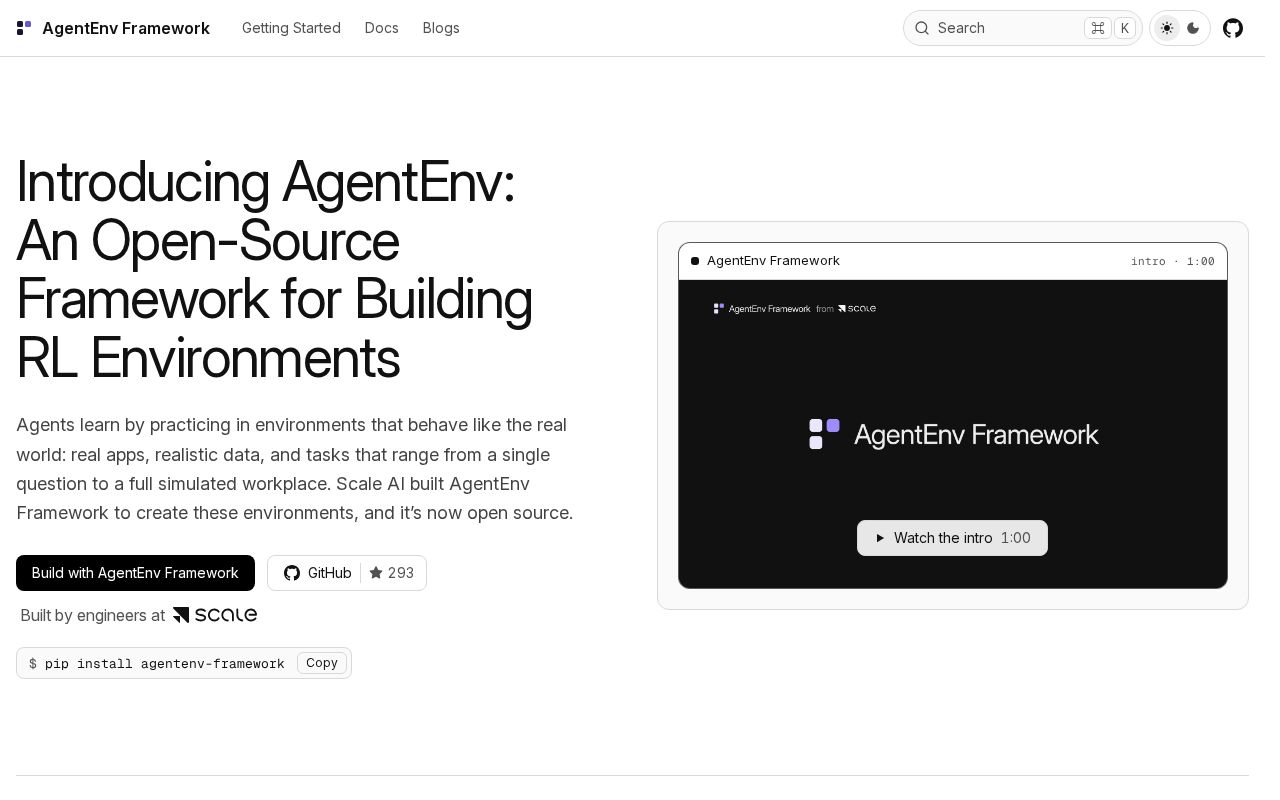Screen dimensions: 1280x800
Task: Click the pip install agentenv-framework command text
Action: coord(165,664)
